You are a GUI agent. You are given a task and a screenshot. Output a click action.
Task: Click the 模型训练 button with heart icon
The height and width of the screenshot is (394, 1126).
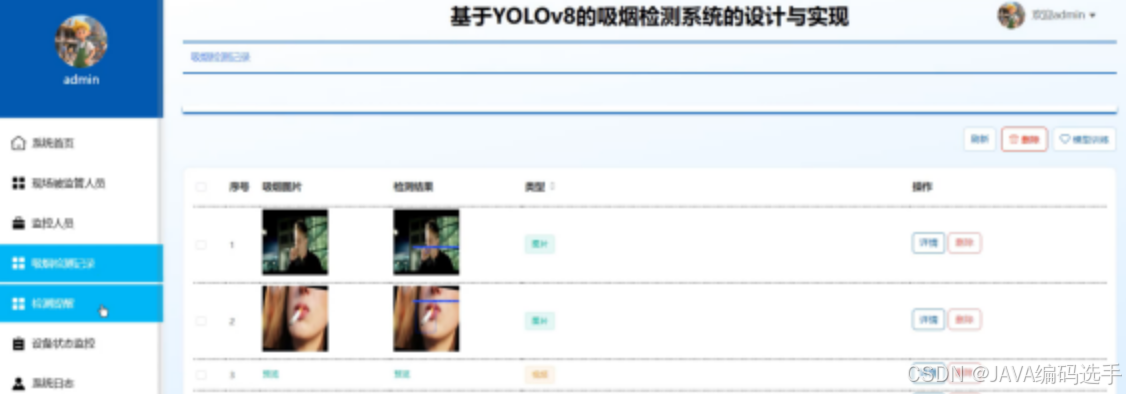point(1084,139)
